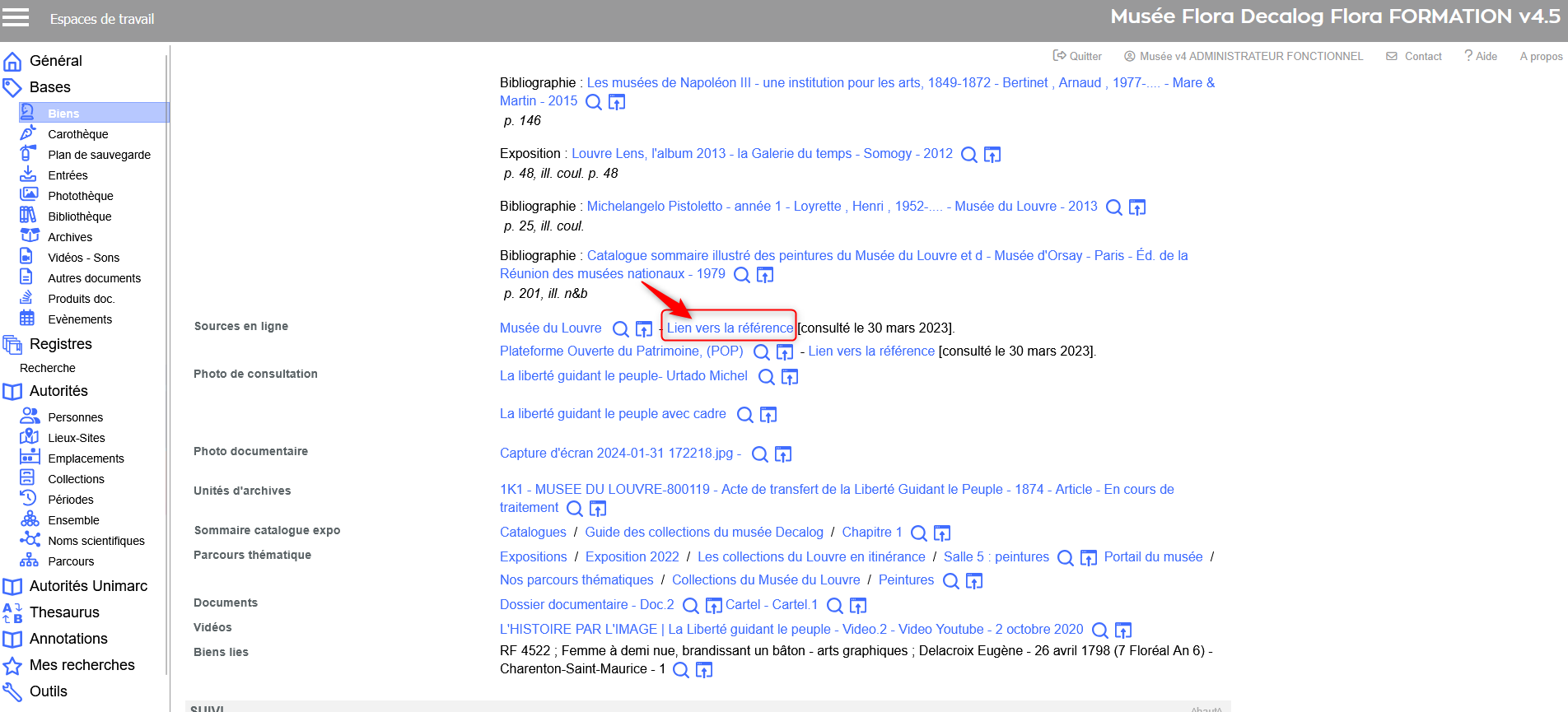Click the Quitter logout icon

(1059, 56)
